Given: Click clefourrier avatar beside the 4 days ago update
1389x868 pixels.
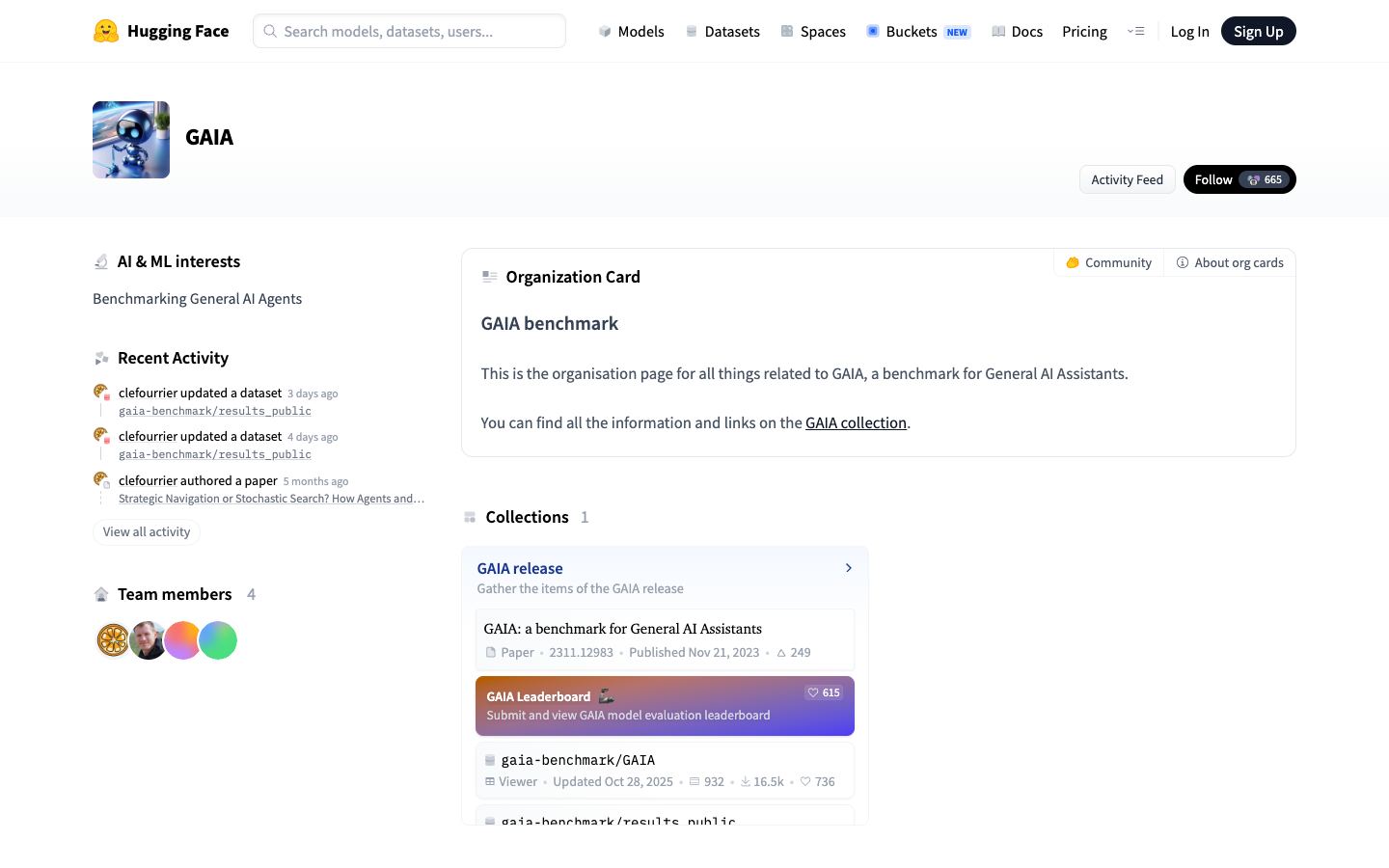Looking at the screenshot, I should click(100, 435).
